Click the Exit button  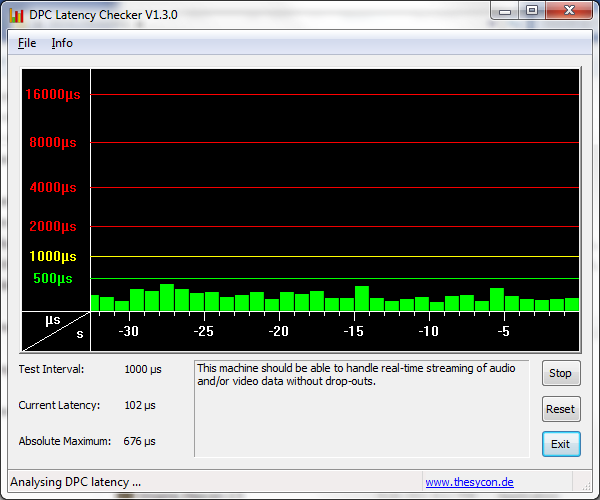(560, 444)
